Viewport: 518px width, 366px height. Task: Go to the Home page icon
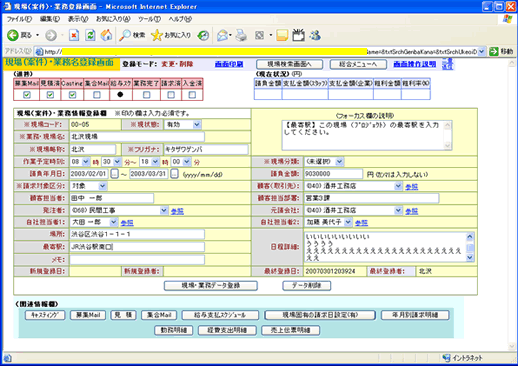tap(107, 35)
